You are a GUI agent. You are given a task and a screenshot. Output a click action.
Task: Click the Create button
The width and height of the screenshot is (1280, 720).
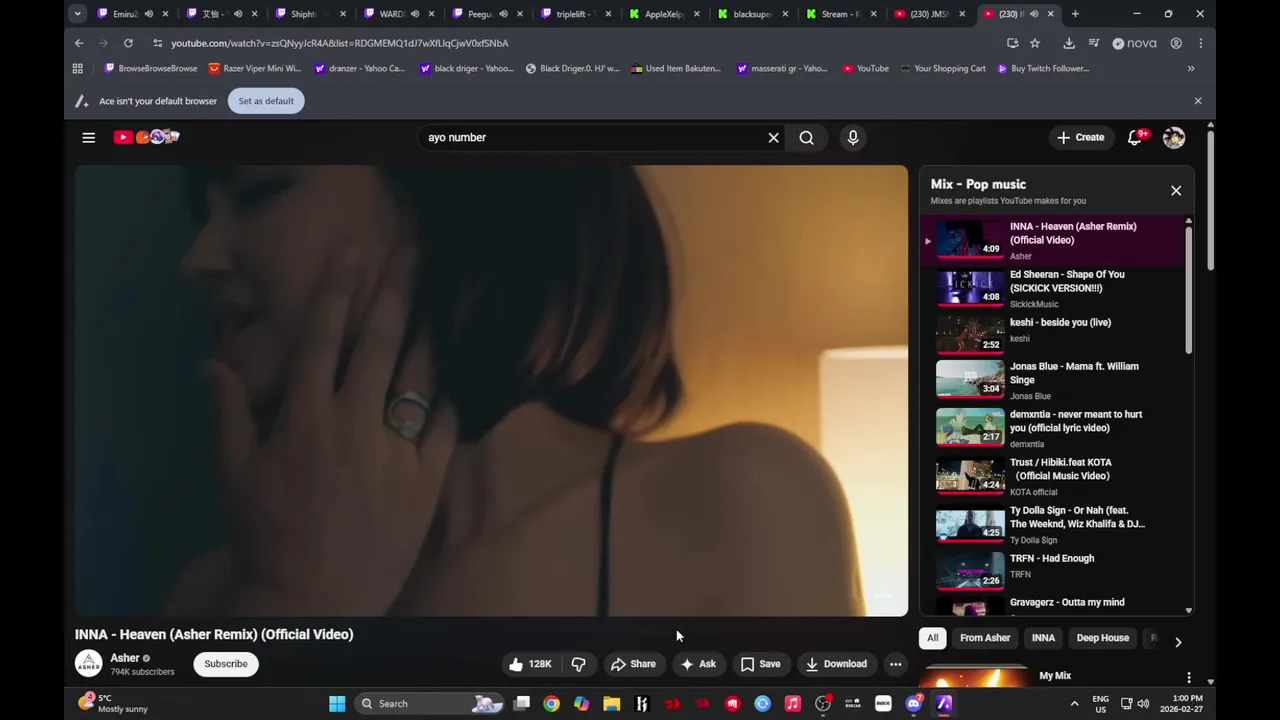[1081, 137]
